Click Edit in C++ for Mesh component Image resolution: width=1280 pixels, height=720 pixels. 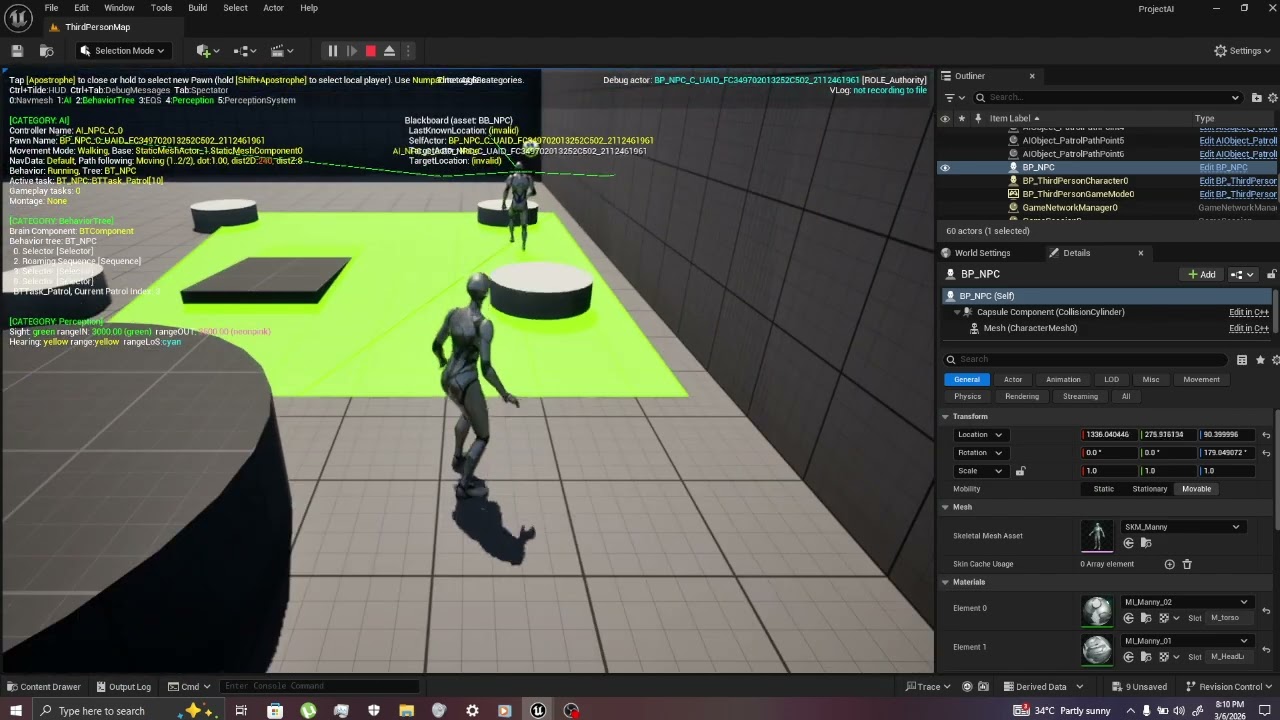pos(1249,328)
